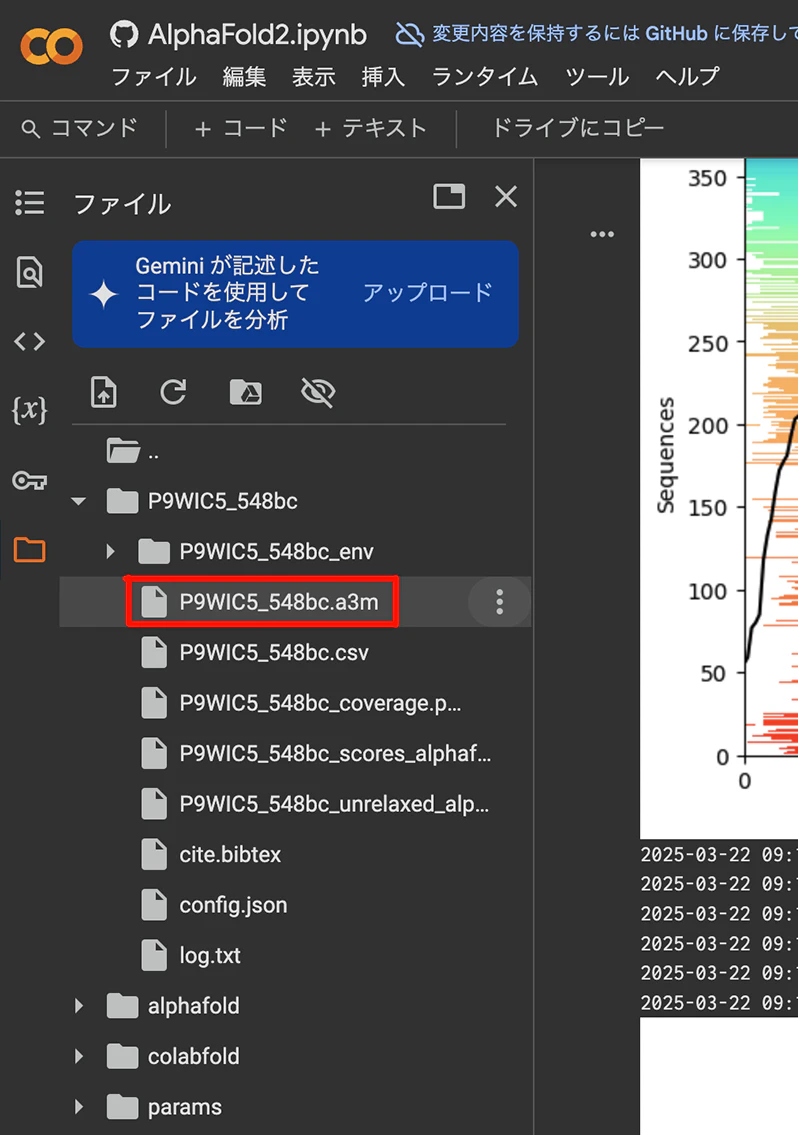Click the GitHub に保存 message link
The image size is (798, 1135).
point(614,34)
